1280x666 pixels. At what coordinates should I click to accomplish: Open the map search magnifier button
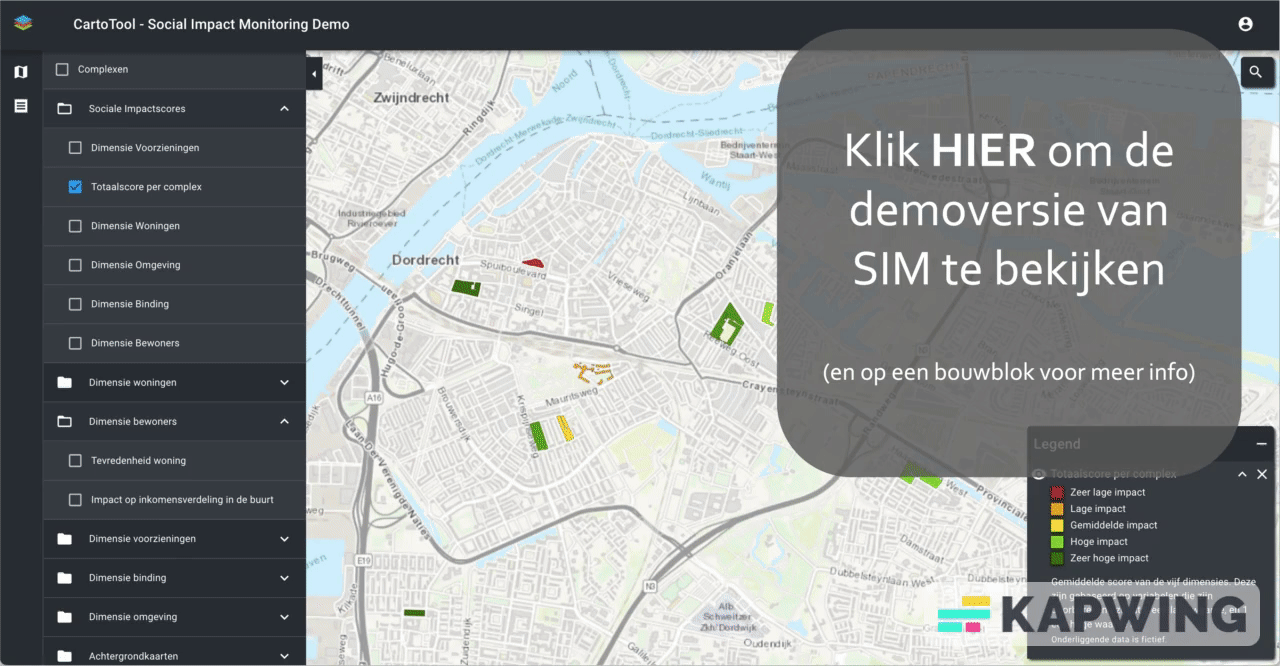[1256, 72]
